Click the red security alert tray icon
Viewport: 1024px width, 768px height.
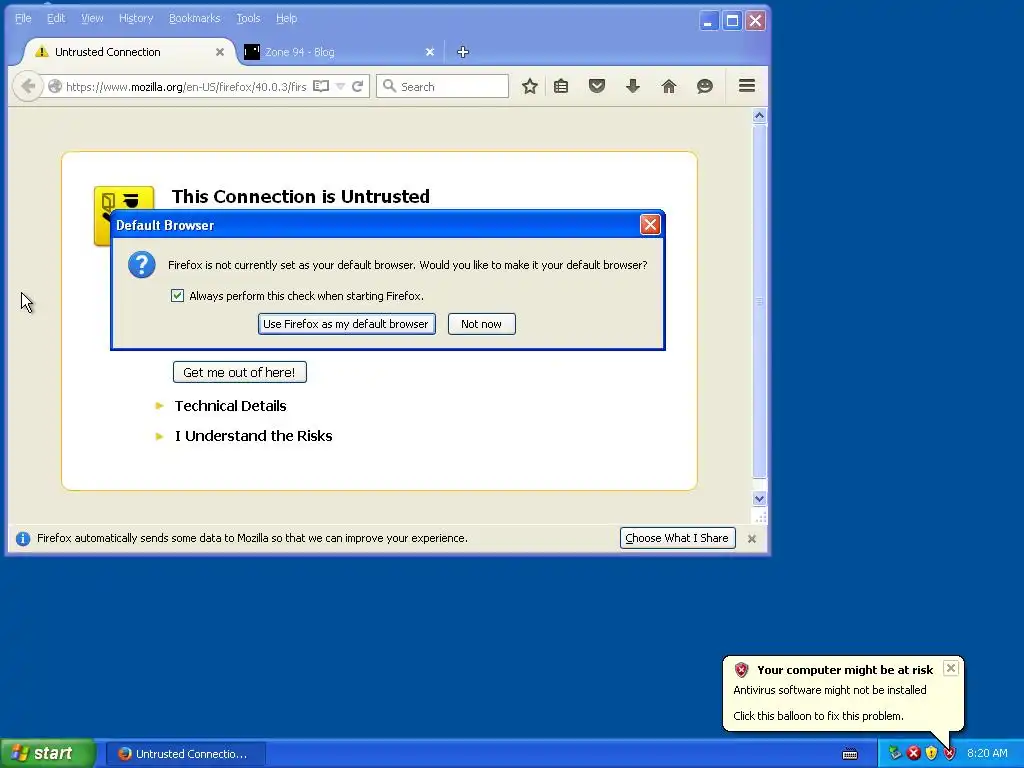(x=950, y=753)
